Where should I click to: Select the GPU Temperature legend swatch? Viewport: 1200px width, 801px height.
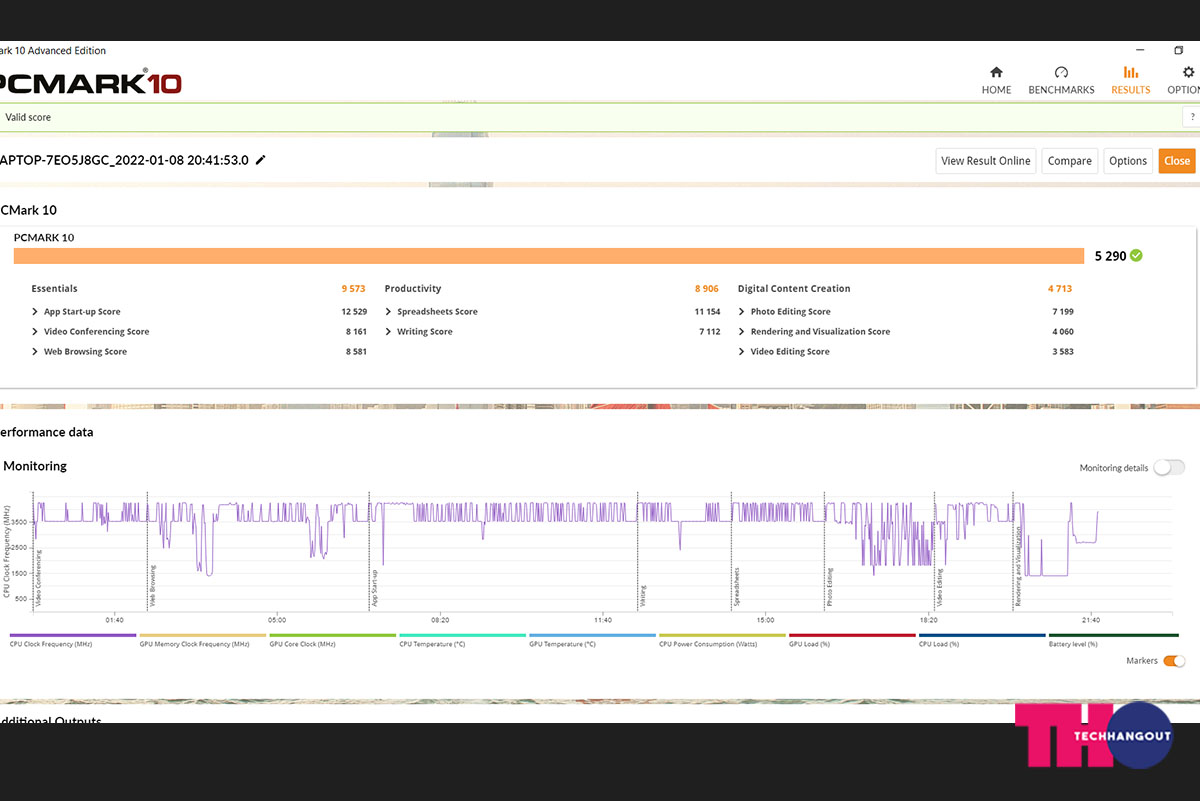click(x=593, y=635)
